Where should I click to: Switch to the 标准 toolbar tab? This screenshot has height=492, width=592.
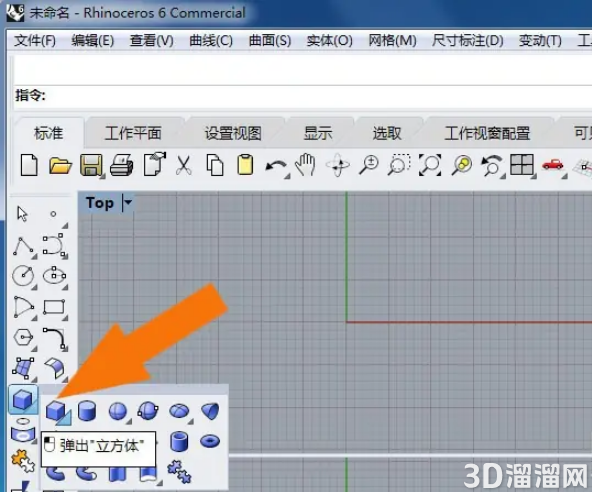pyautogui.click(x=49, y=133)
